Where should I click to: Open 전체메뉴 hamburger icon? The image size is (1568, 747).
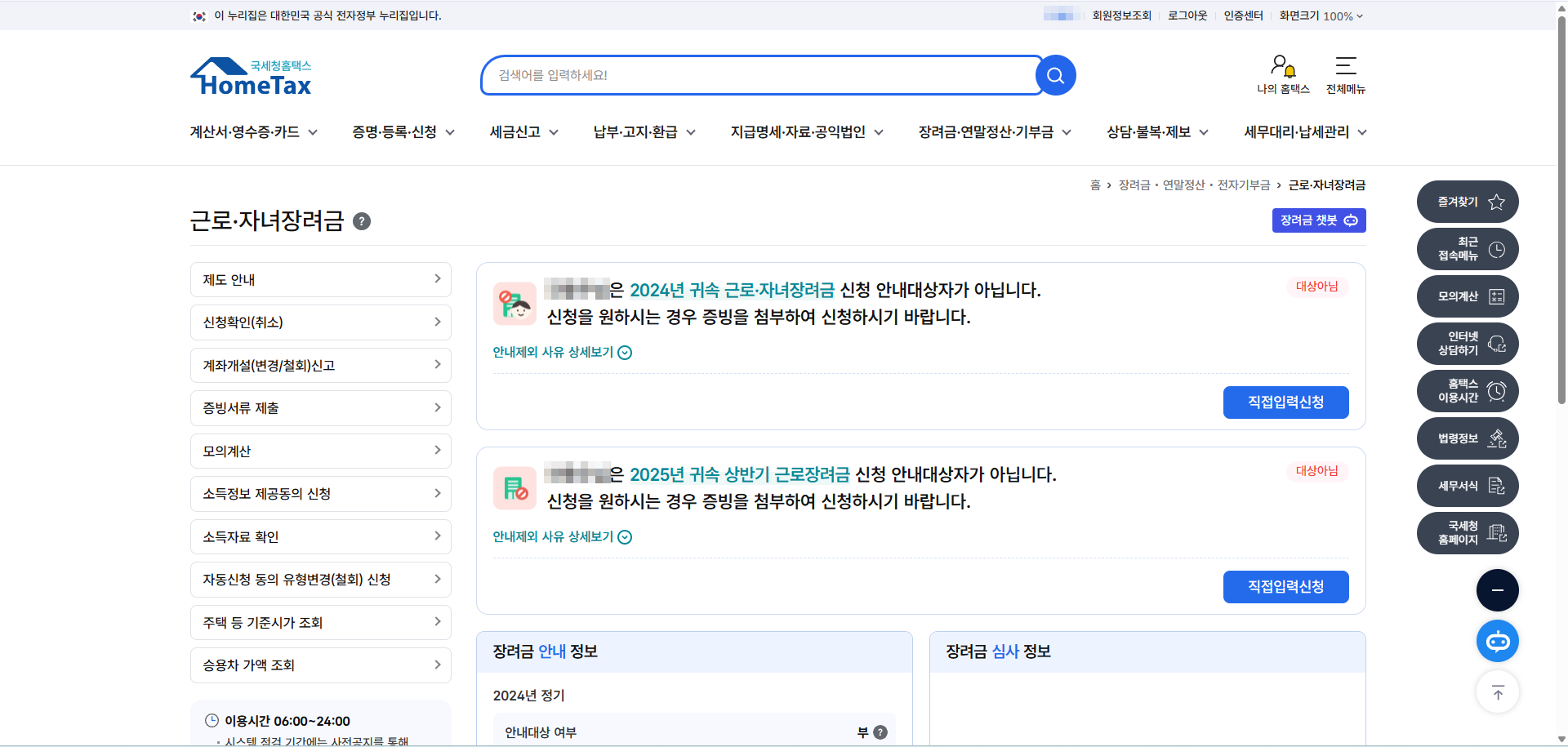pos(1345,65)
